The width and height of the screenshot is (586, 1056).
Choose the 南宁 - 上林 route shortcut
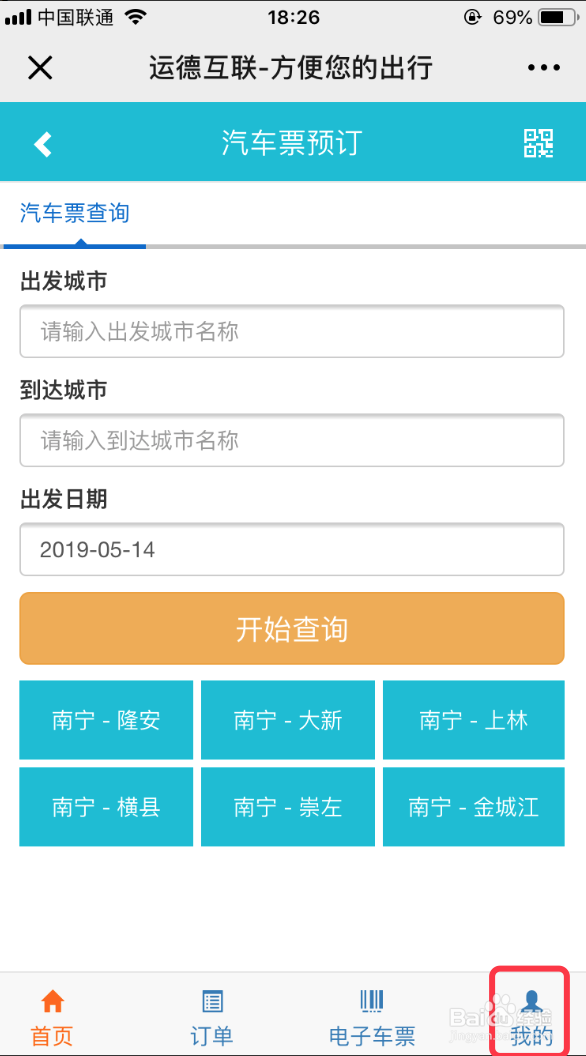click(x=472, y=720)
